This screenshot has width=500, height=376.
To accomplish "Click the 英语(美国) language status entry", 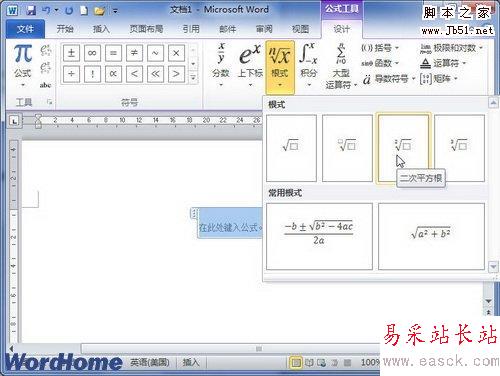I will [150, 362].
